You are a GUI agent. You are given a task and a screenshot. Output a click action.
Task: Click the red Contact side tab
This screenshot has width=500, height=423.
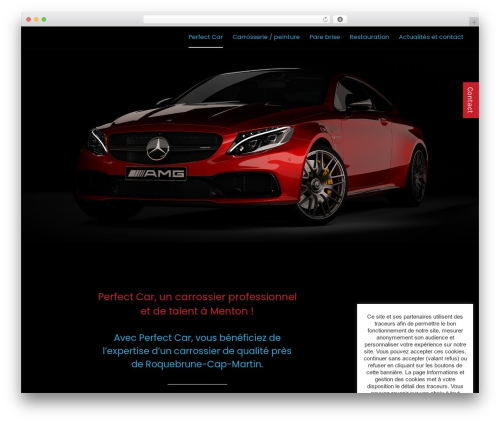point(470,100)
